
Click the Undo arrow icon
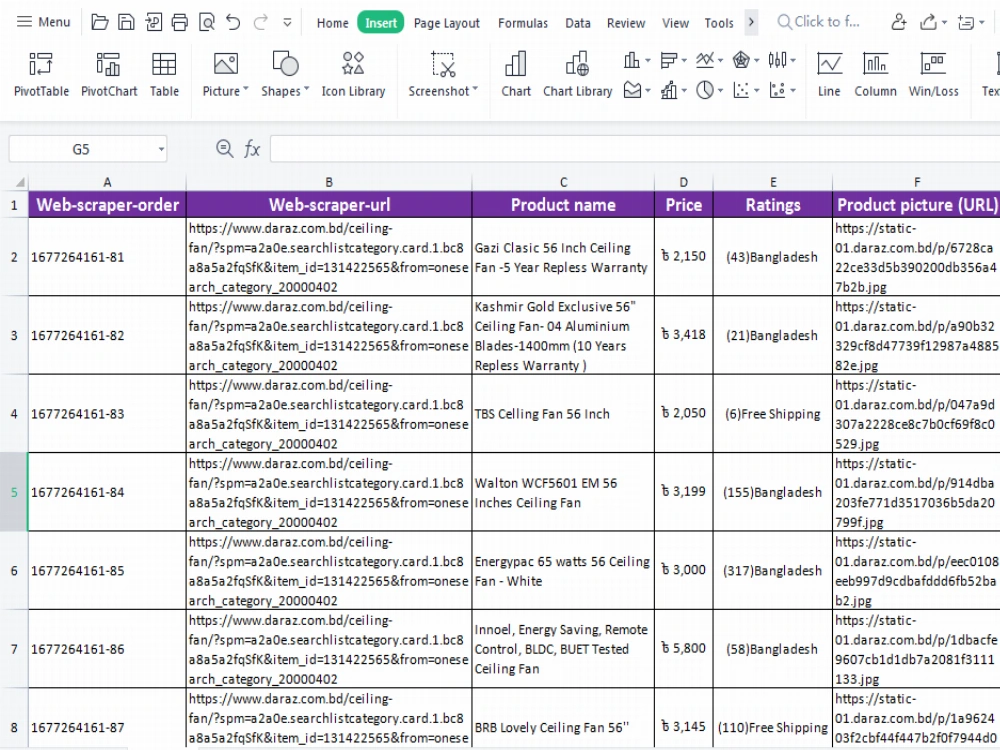coord(233,23)
